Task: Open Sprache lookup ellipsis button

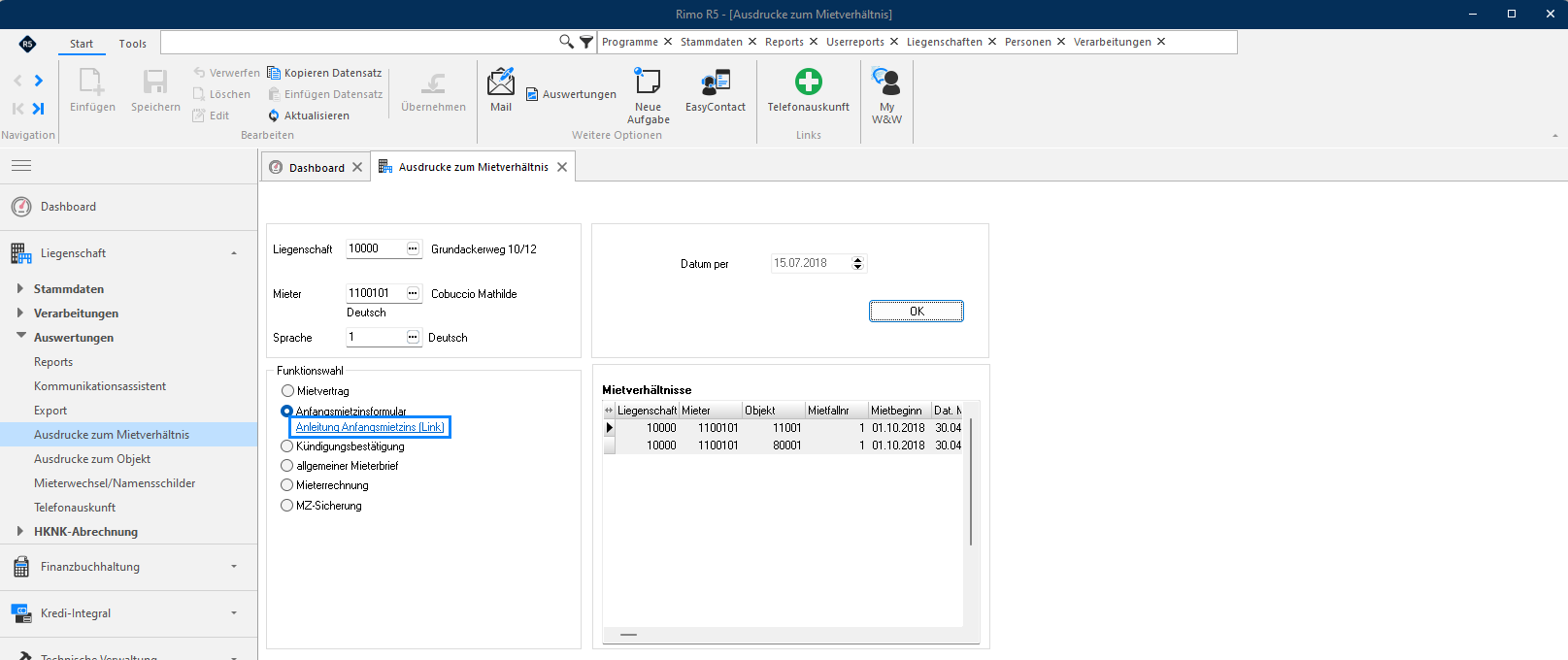Action: point(413,337)
